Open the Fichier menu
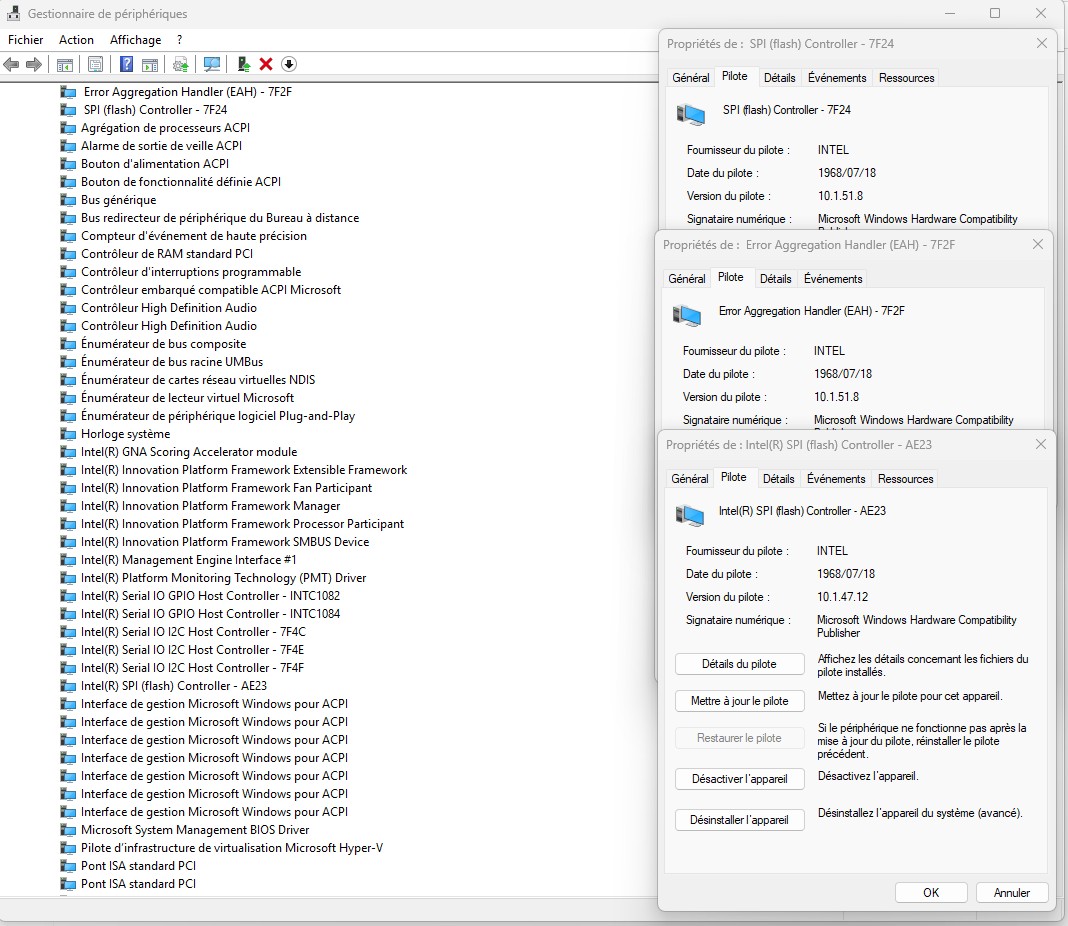This screenshot has height=926, width=1068. pyautogui.click(x=26, y=40)
